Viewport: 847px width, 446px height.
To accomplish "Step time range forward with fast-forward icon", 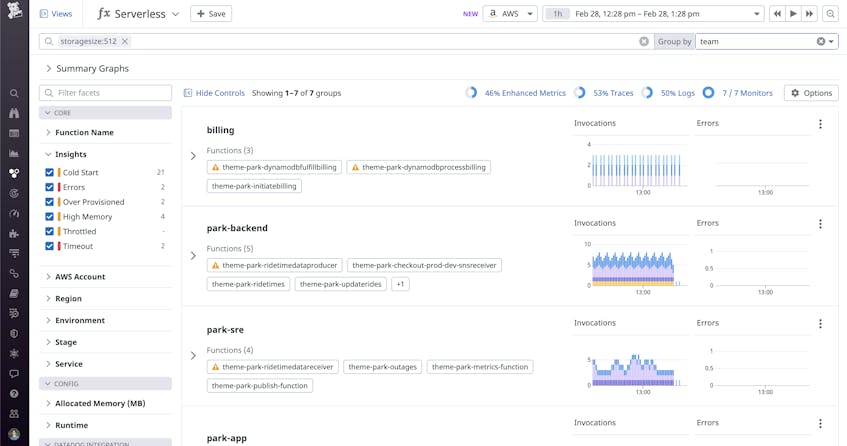I will tap(809, 13).
